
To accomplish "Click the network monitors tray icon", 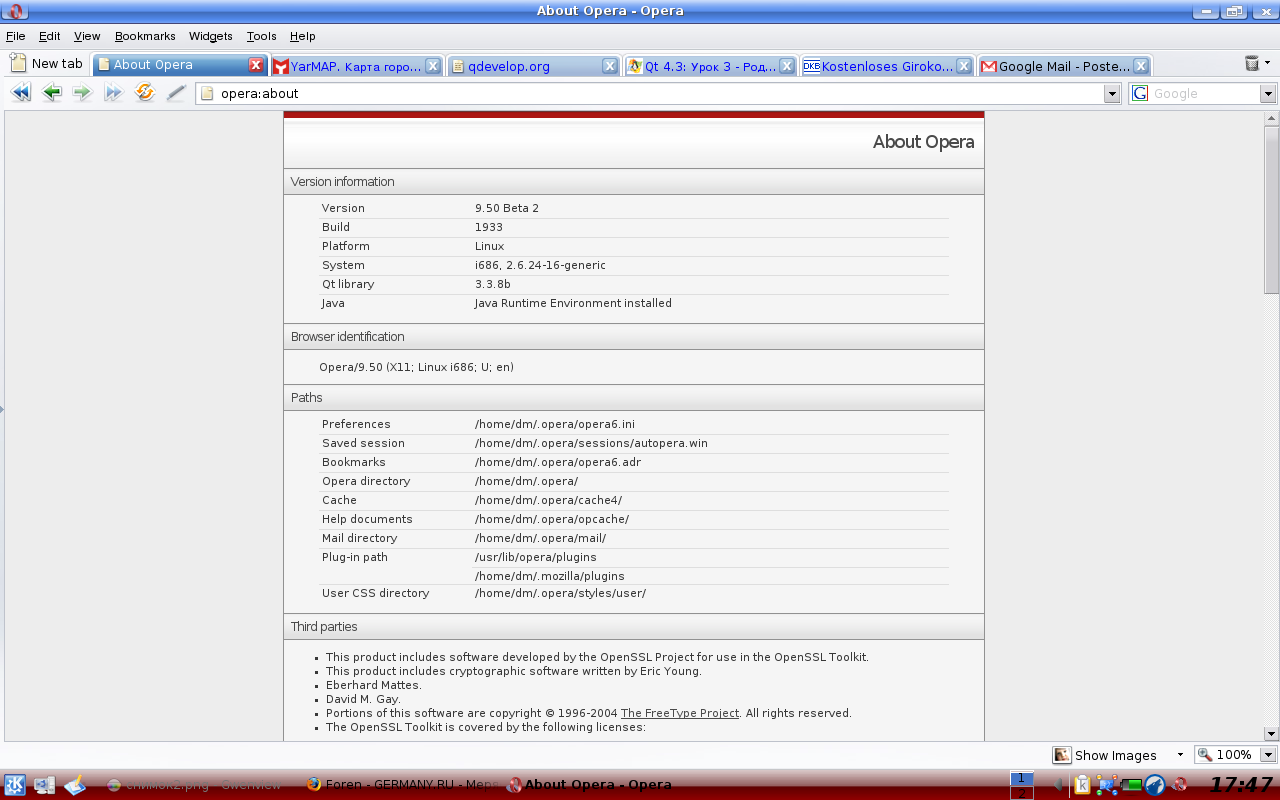I will click(x=1107, y=785).
